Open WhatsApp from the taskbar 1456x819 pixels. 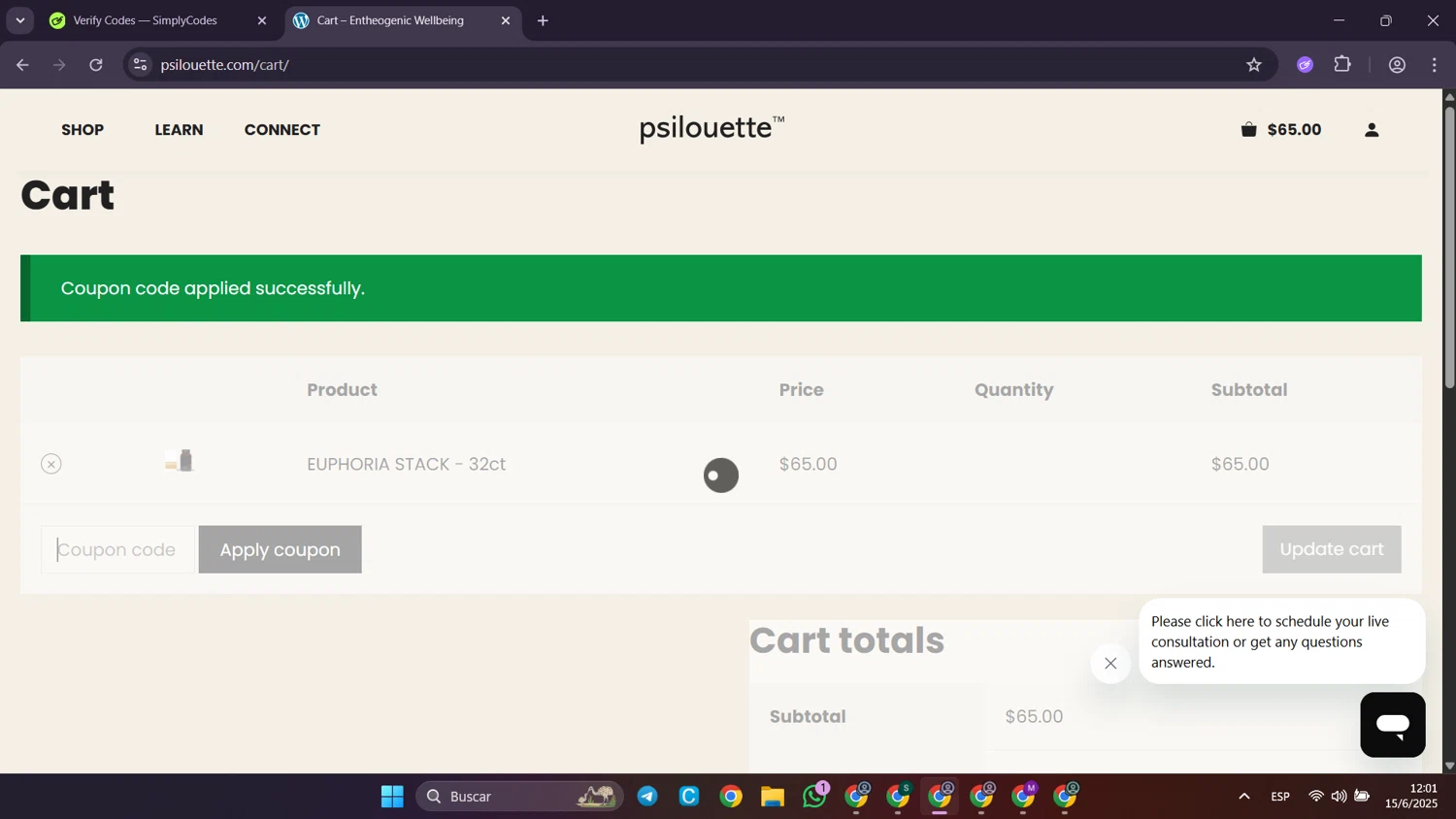click(x=815, y=796)
